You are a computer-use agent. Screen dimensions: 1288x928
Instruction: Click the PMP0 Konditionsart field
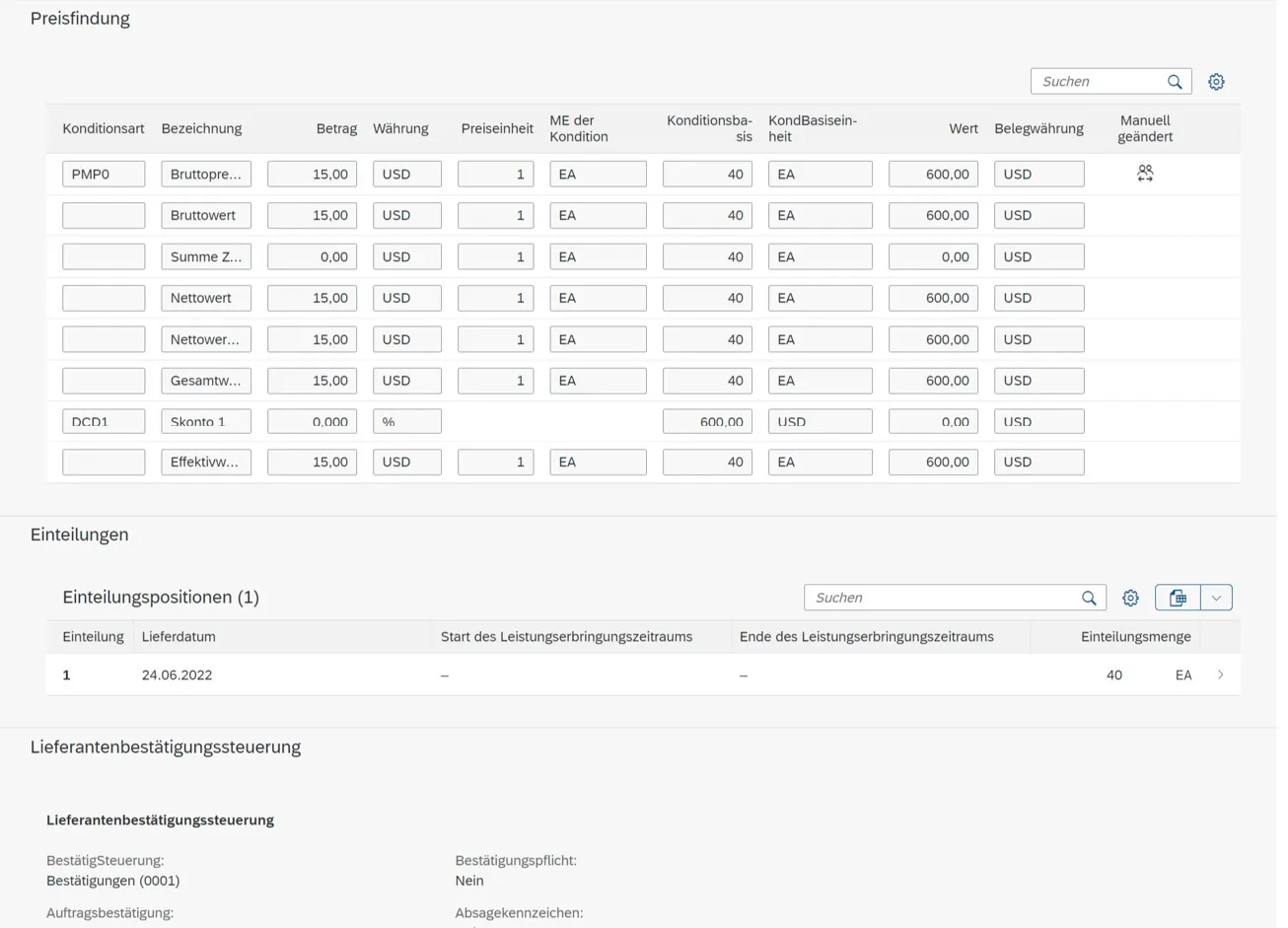[104, 174]
